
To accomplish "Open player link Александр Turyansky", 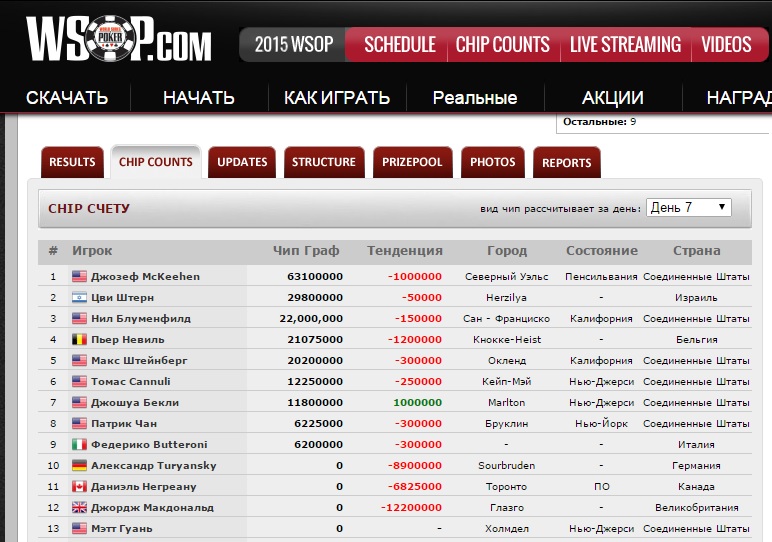I will (x=154, y=465).
